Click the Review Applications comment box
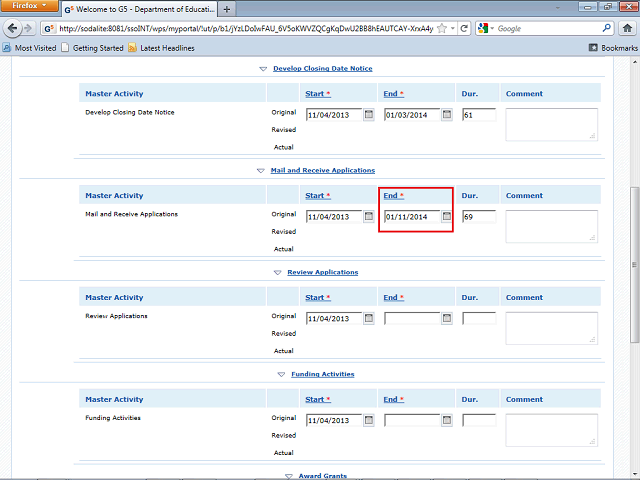640x480 pixels. coord(551,328)
